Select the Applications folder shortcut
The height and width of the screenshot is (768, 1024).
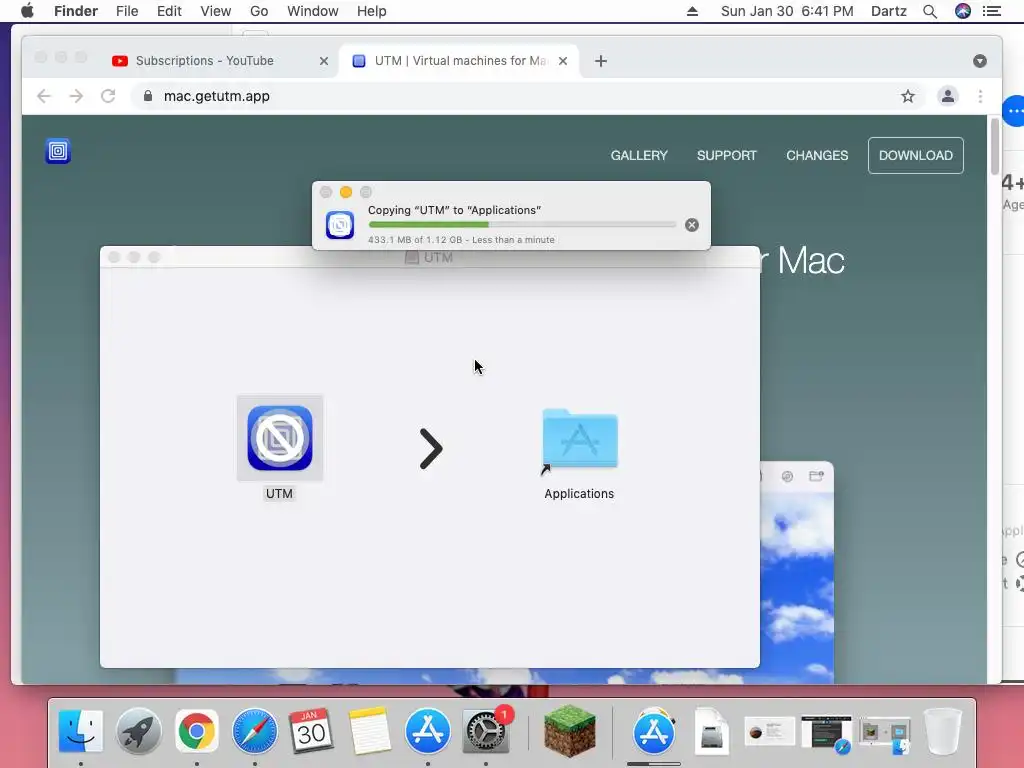[x=579, y=441]
